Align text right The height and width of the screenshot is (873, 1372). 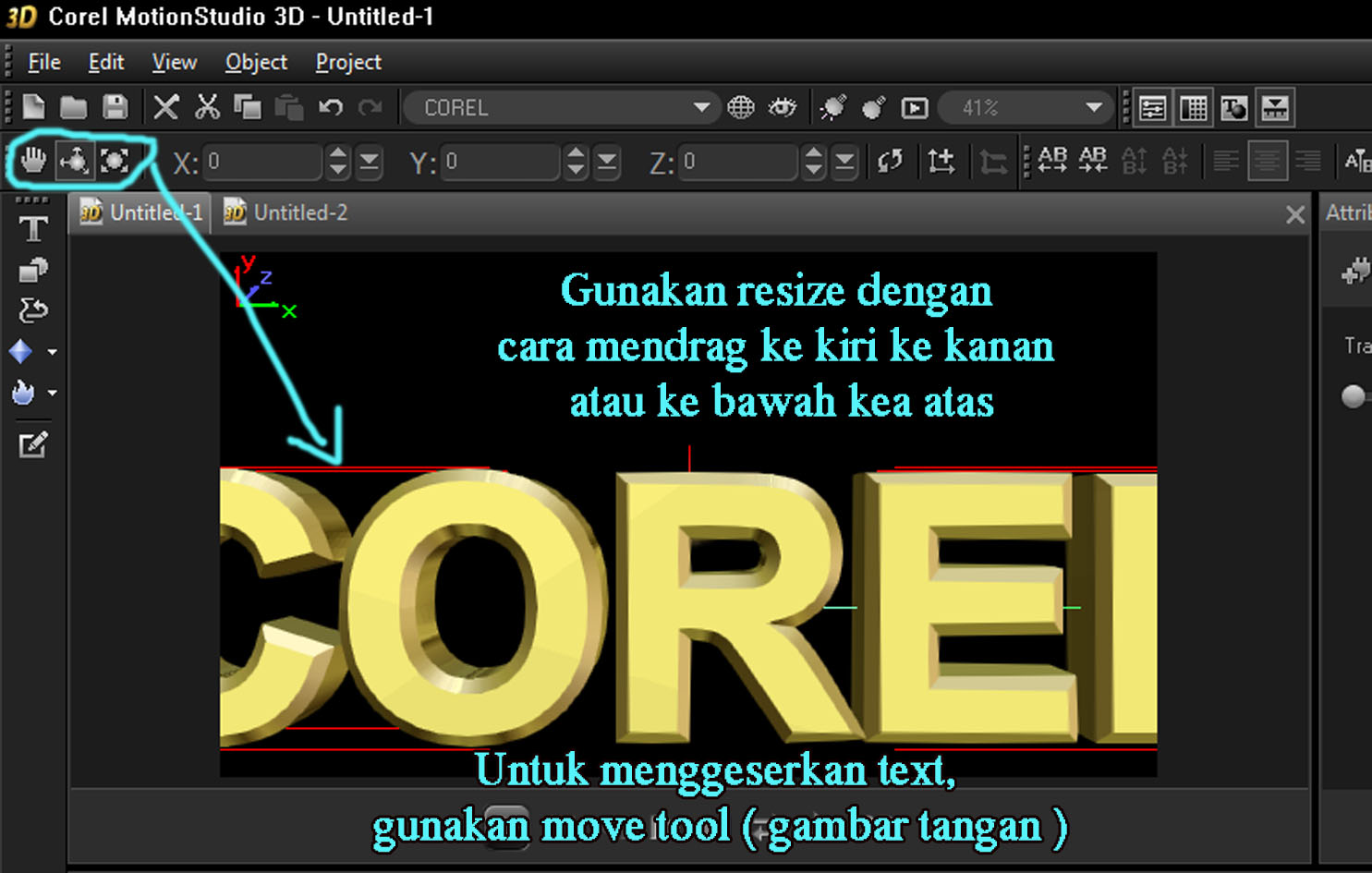[x=1307, y=162]
